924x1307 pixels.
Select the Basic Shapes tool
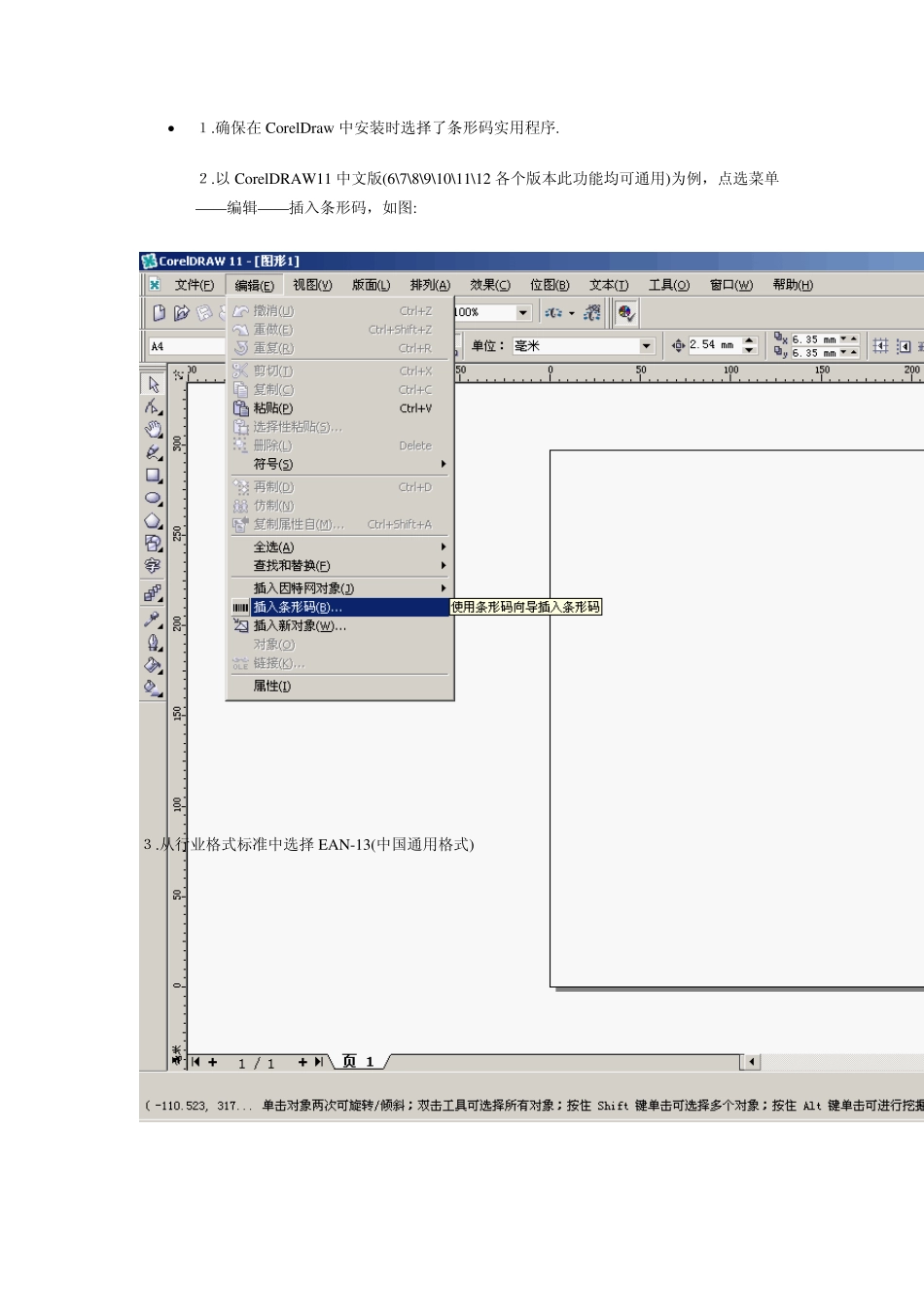154,543
